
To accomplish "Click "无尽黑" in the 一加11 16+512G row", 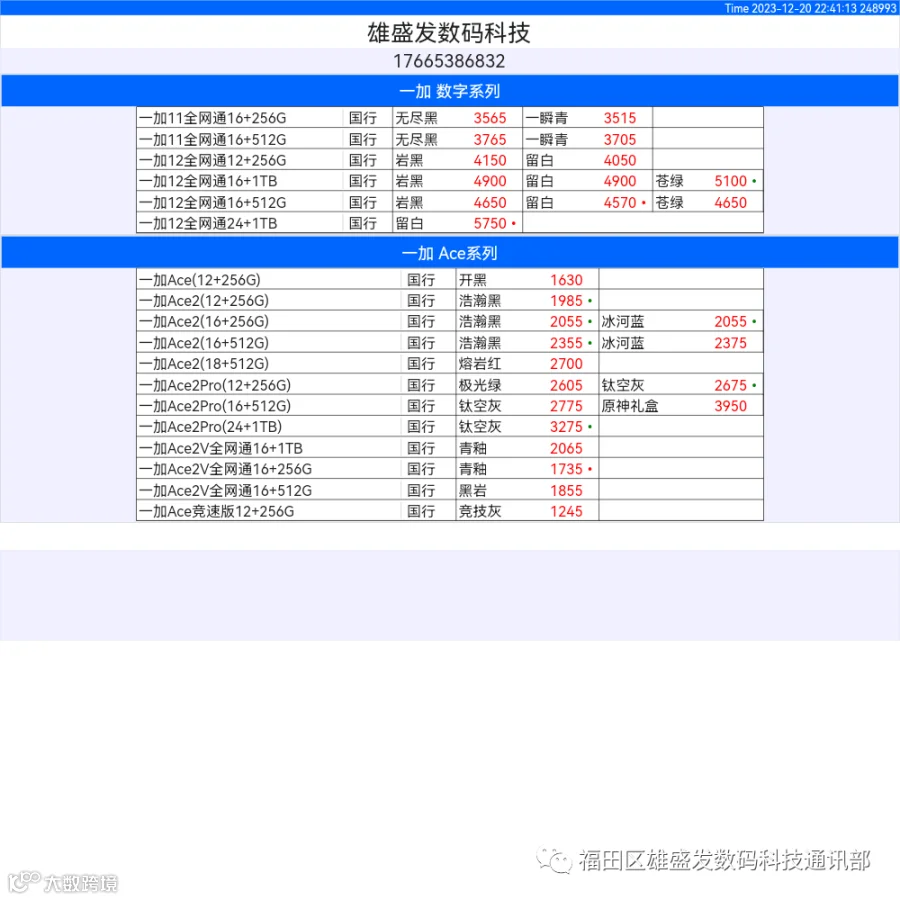I will tap(416, 139).
